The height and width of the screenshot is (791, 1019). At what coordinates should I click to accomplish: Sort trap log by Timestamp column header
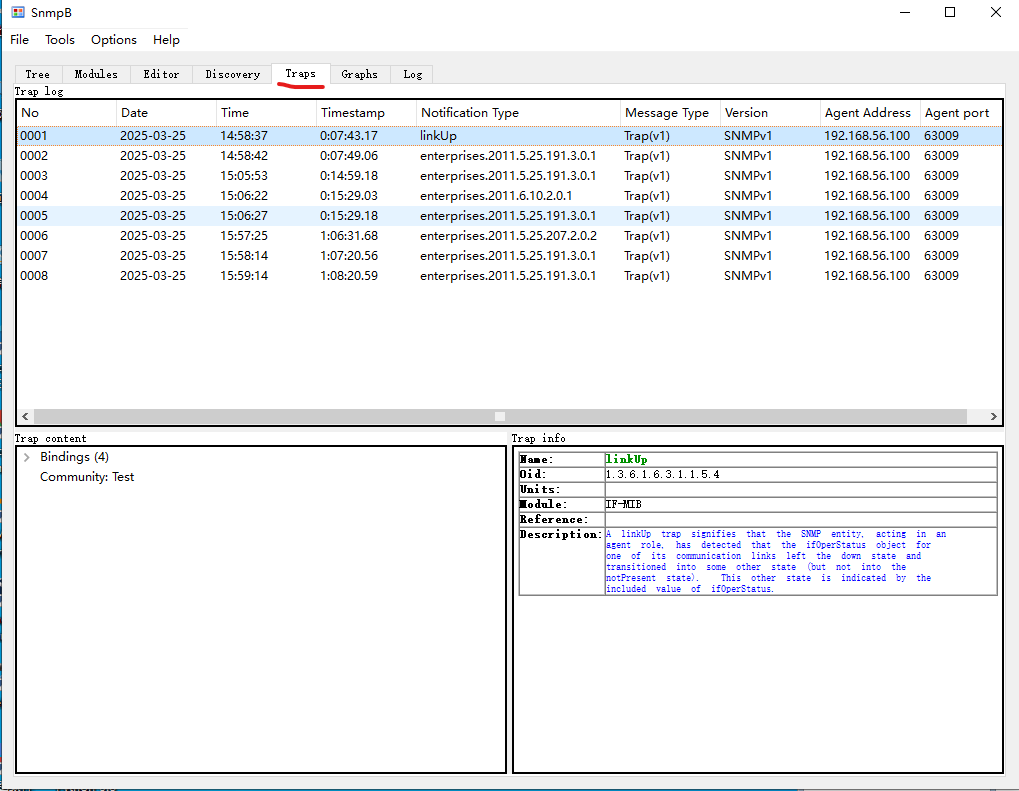pos(353,113)
